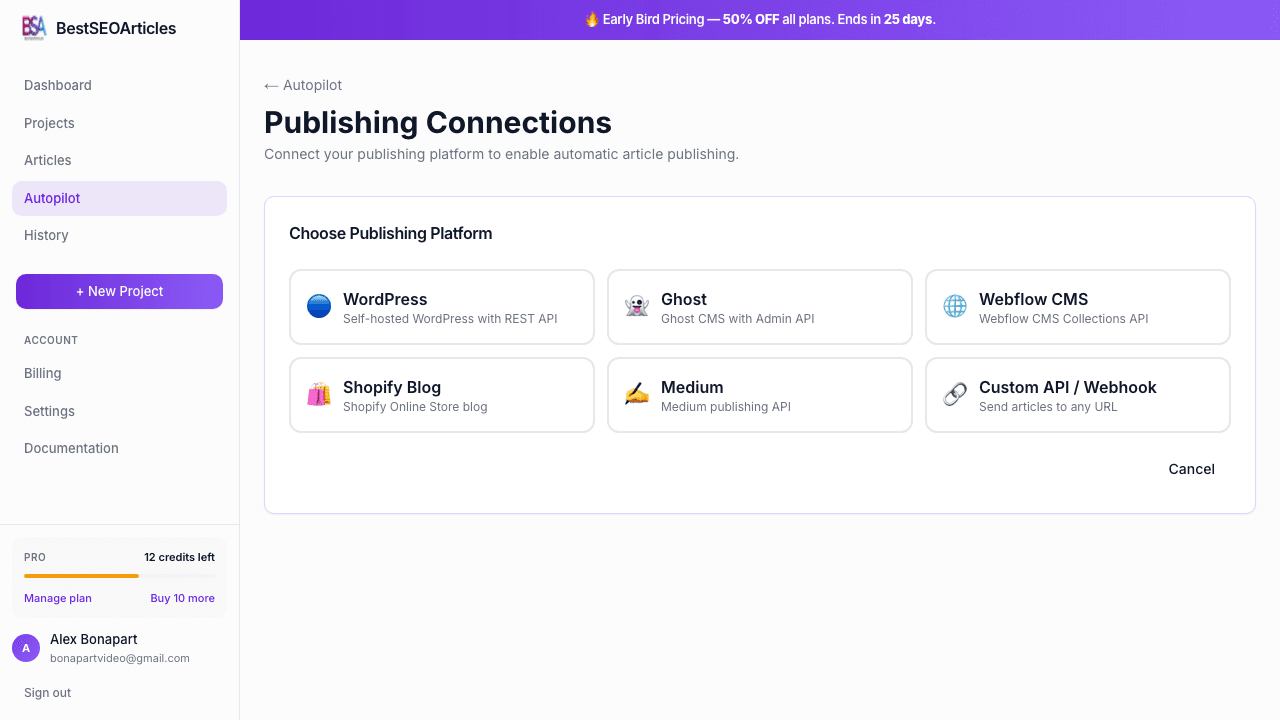Open the Alex Bonapart avatar circle
This screenshot has width=1280, height=720.
(26, 648)
